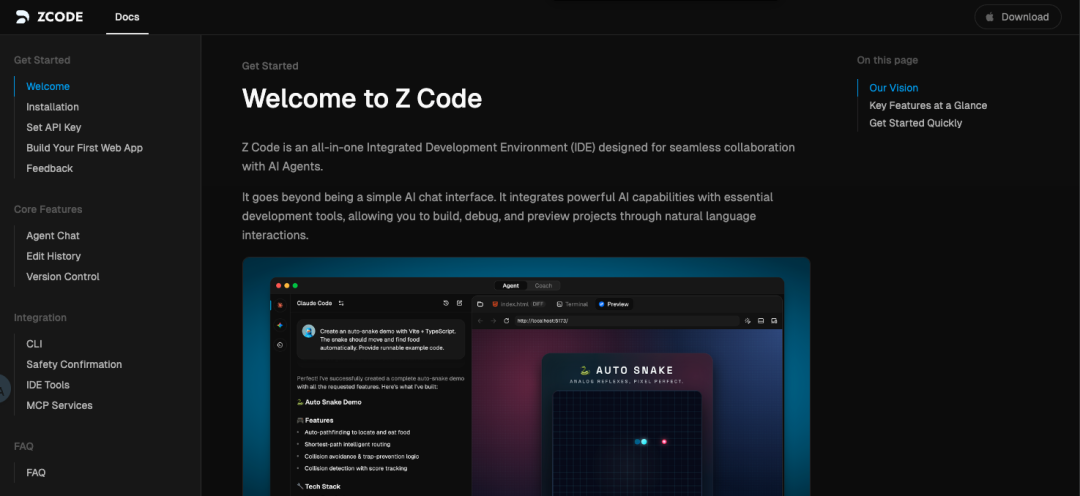Click index.html tab in embedded app screenshot
The width and height of the screenshot is (1080, 496).
click(518, 304)
